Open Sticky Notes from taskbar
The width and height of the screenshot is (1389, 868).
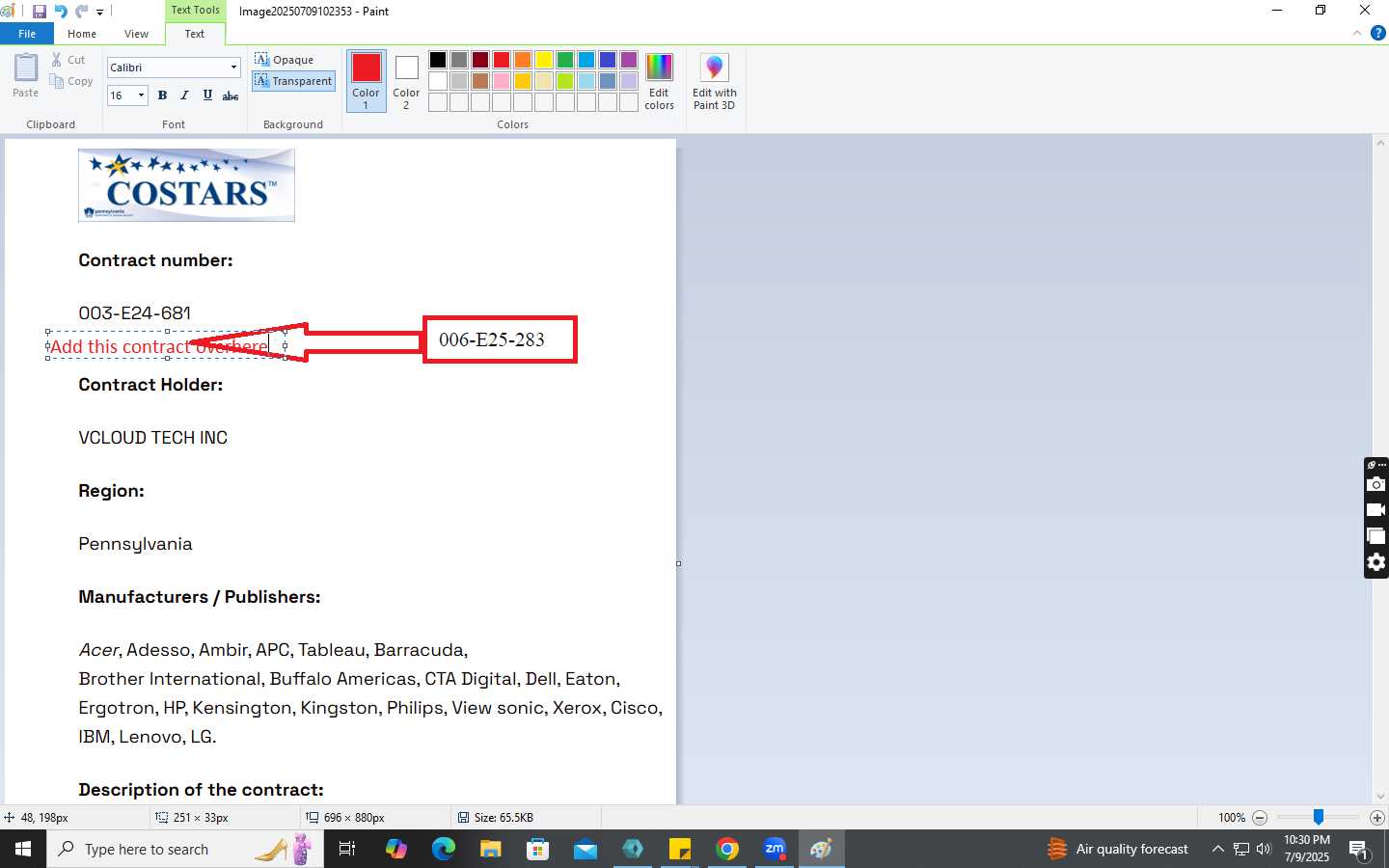(x=680, y=849)
